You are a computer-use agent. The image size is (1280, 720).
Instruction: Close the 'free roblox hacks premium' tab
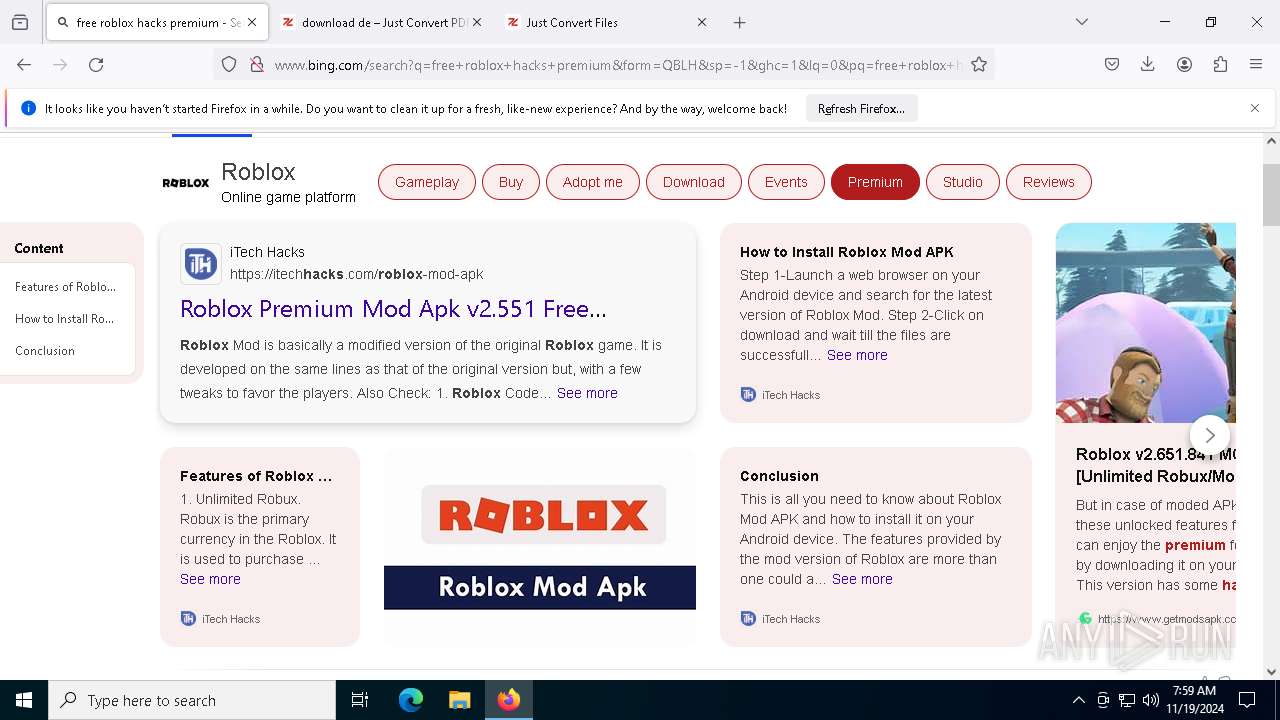(x=252, y=22)
